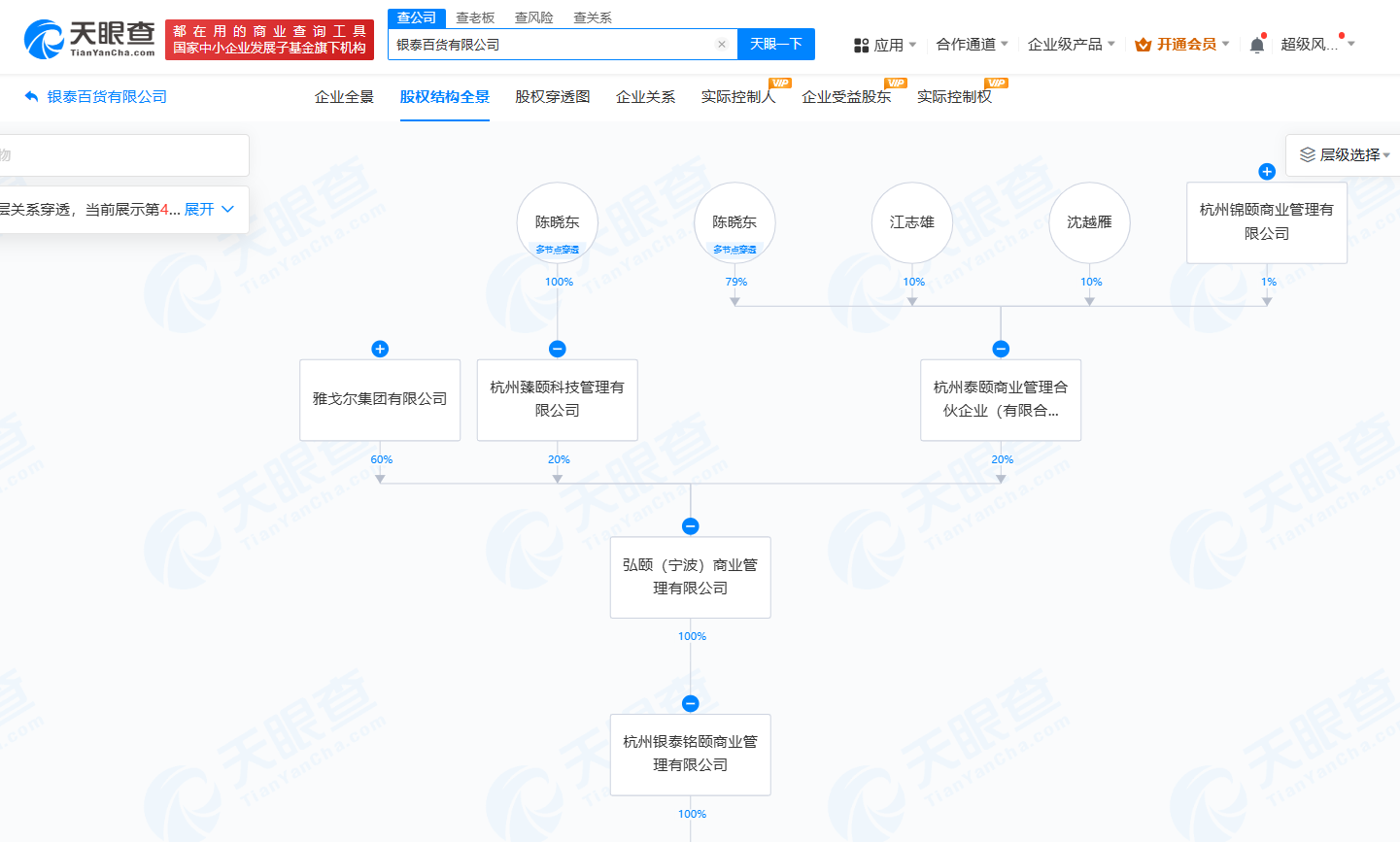Click the 1% share label
1400x842 pixels.
(1269, 282)
